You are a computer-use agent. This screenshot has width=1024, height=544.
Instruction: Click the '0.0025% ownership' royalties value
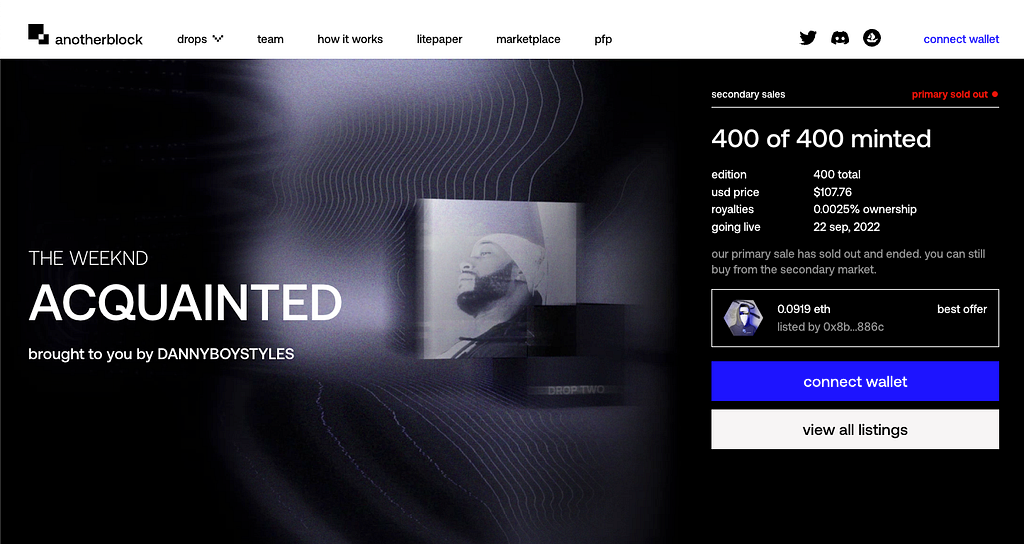[x=865, y=209]
